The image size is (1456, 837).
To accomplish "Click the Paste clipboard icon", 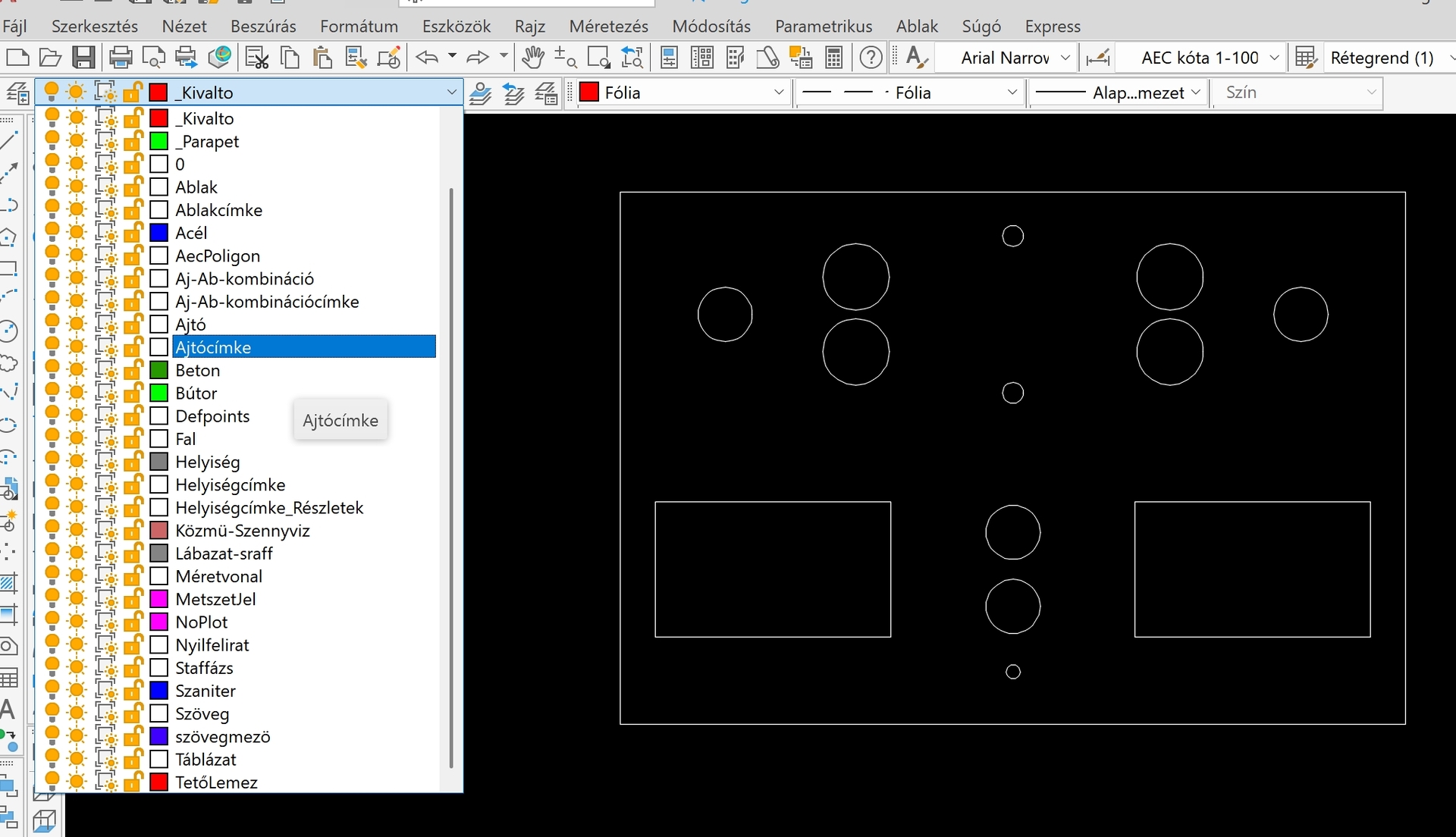I will pyautogui.click(x=323, y=58).
